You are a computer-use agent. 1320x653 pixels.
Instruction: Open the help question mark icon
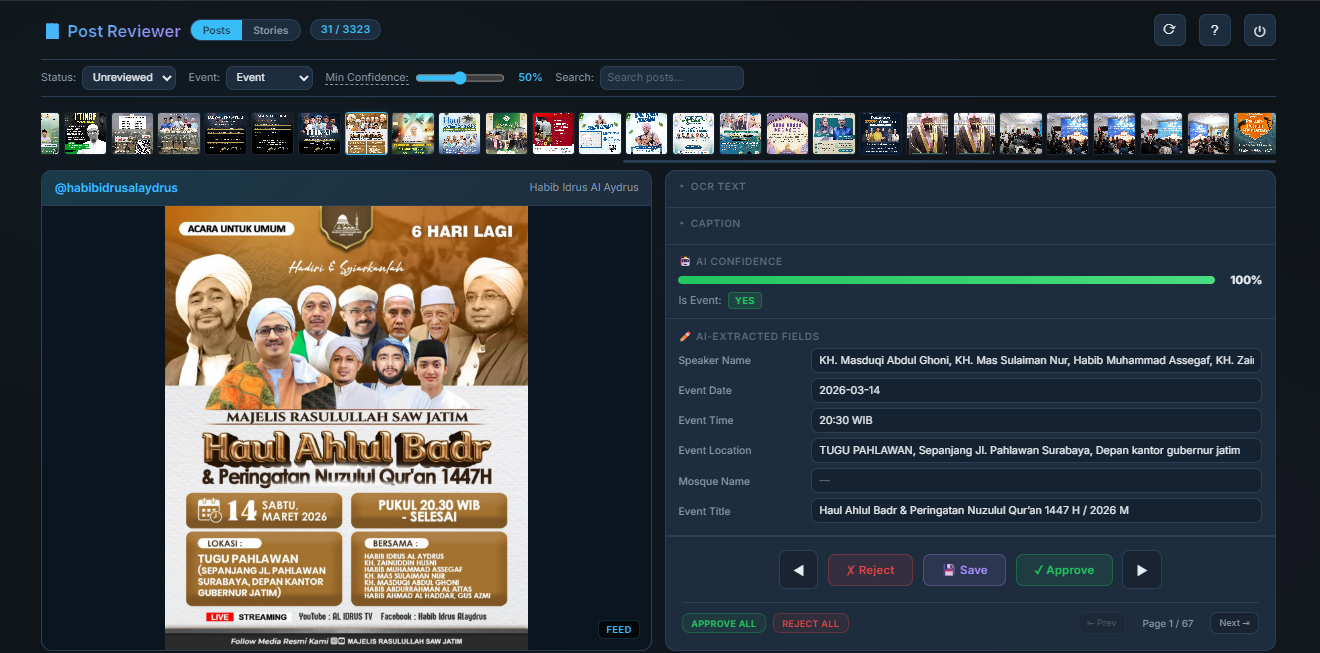1214,30
